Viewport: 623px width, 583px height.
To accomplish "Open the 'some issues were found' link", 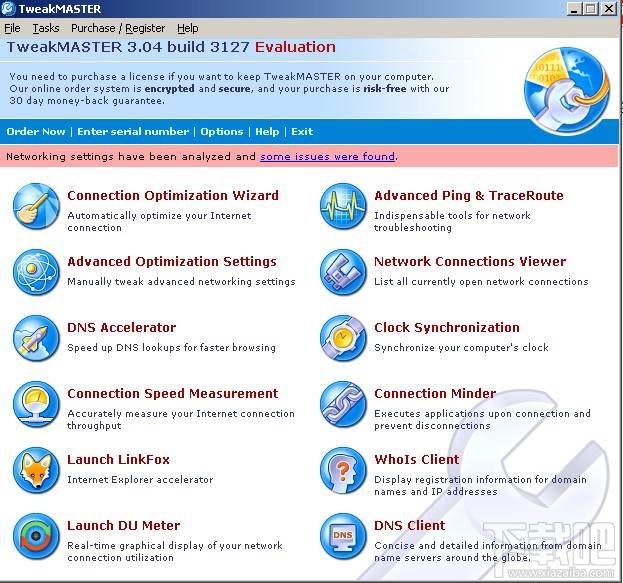I will coord(328,157).
